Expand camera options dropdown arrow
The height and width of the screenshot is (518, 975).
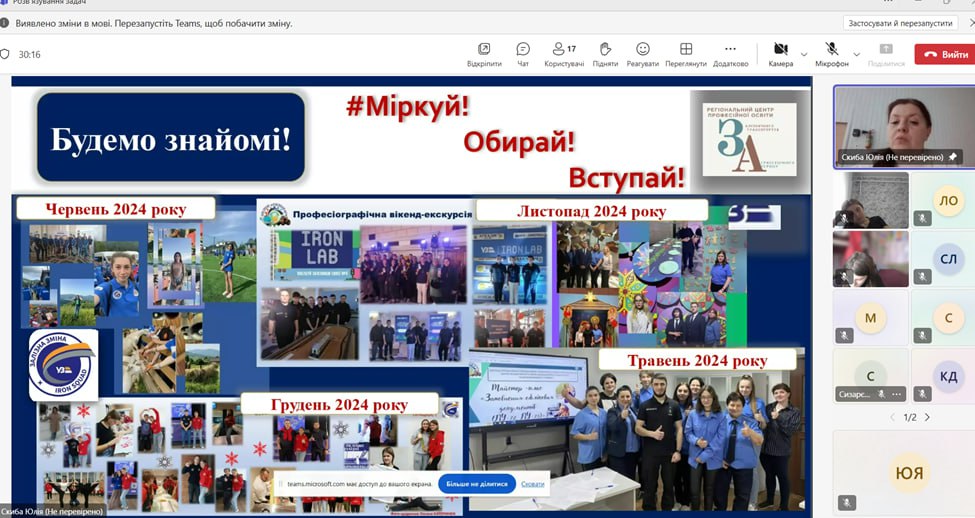[x=803, y=55]
